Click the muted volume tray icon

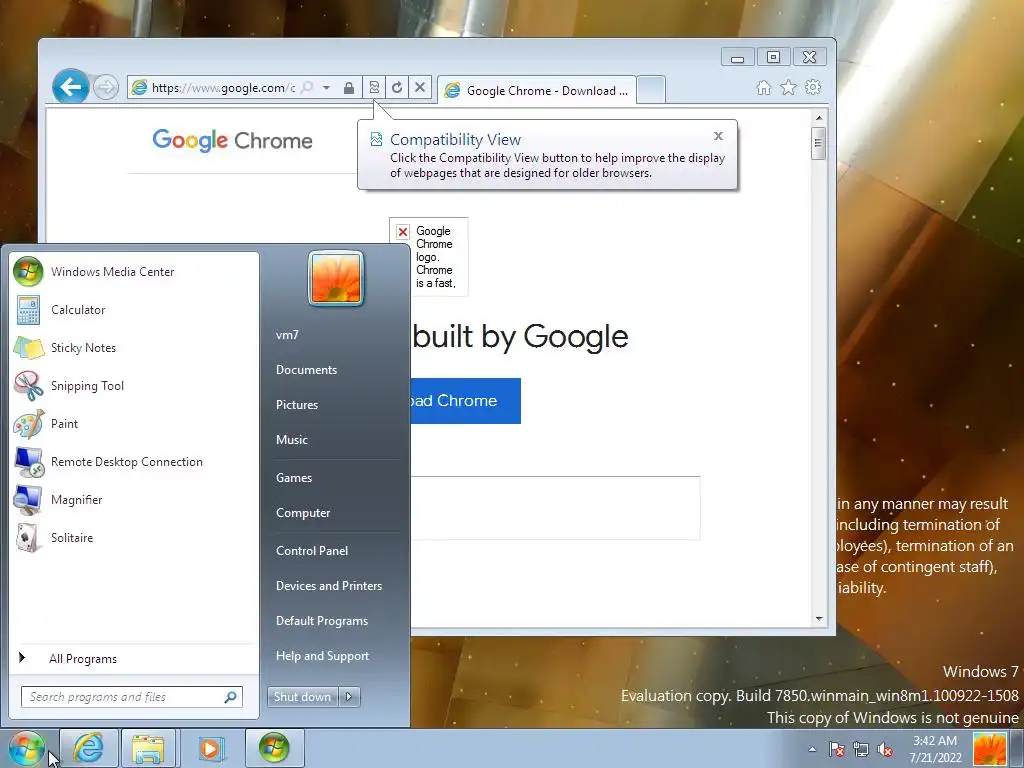coord(885,749)
